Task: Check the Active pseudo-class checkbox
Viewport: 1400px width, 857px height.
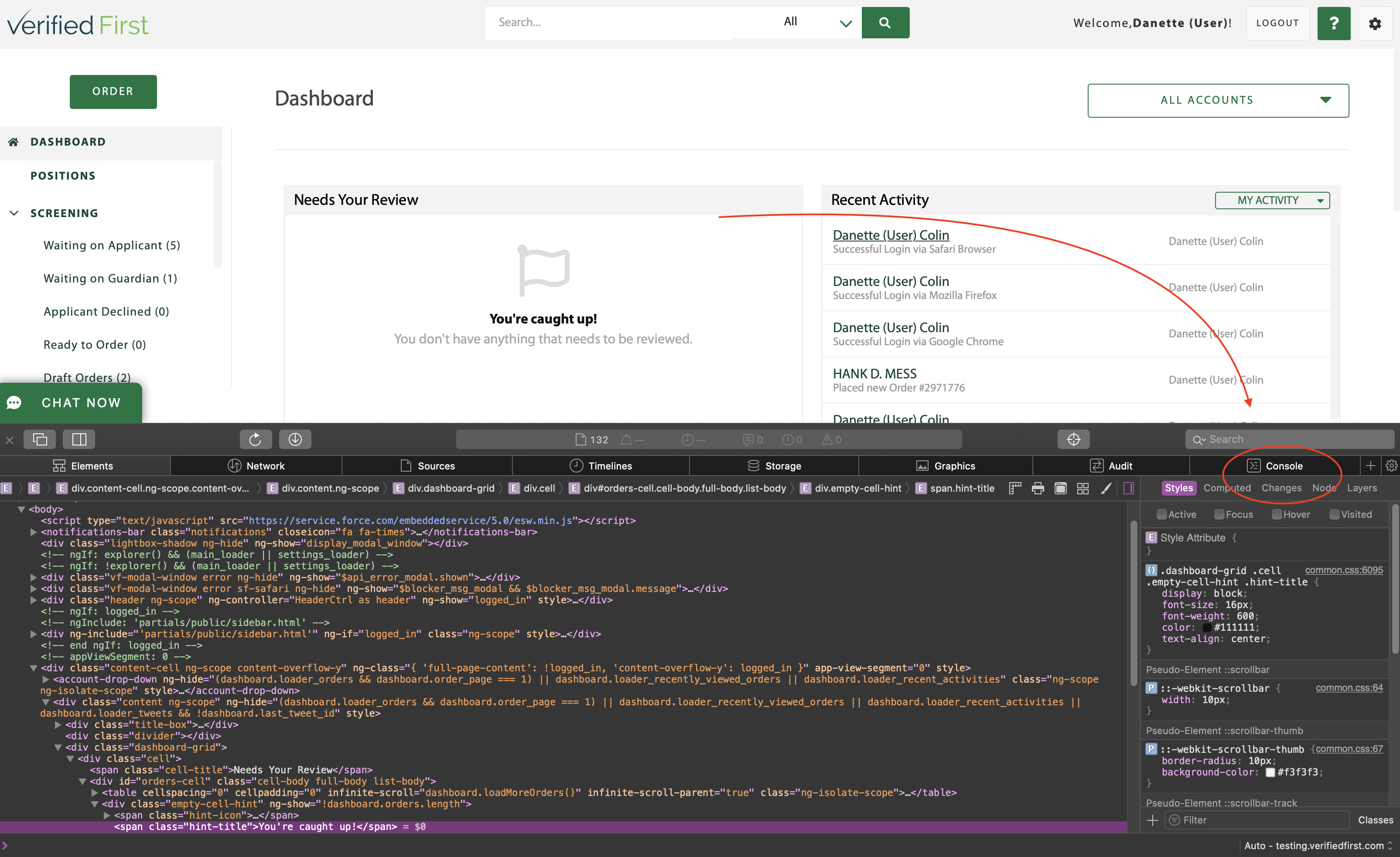Action: click(1161, 514)
